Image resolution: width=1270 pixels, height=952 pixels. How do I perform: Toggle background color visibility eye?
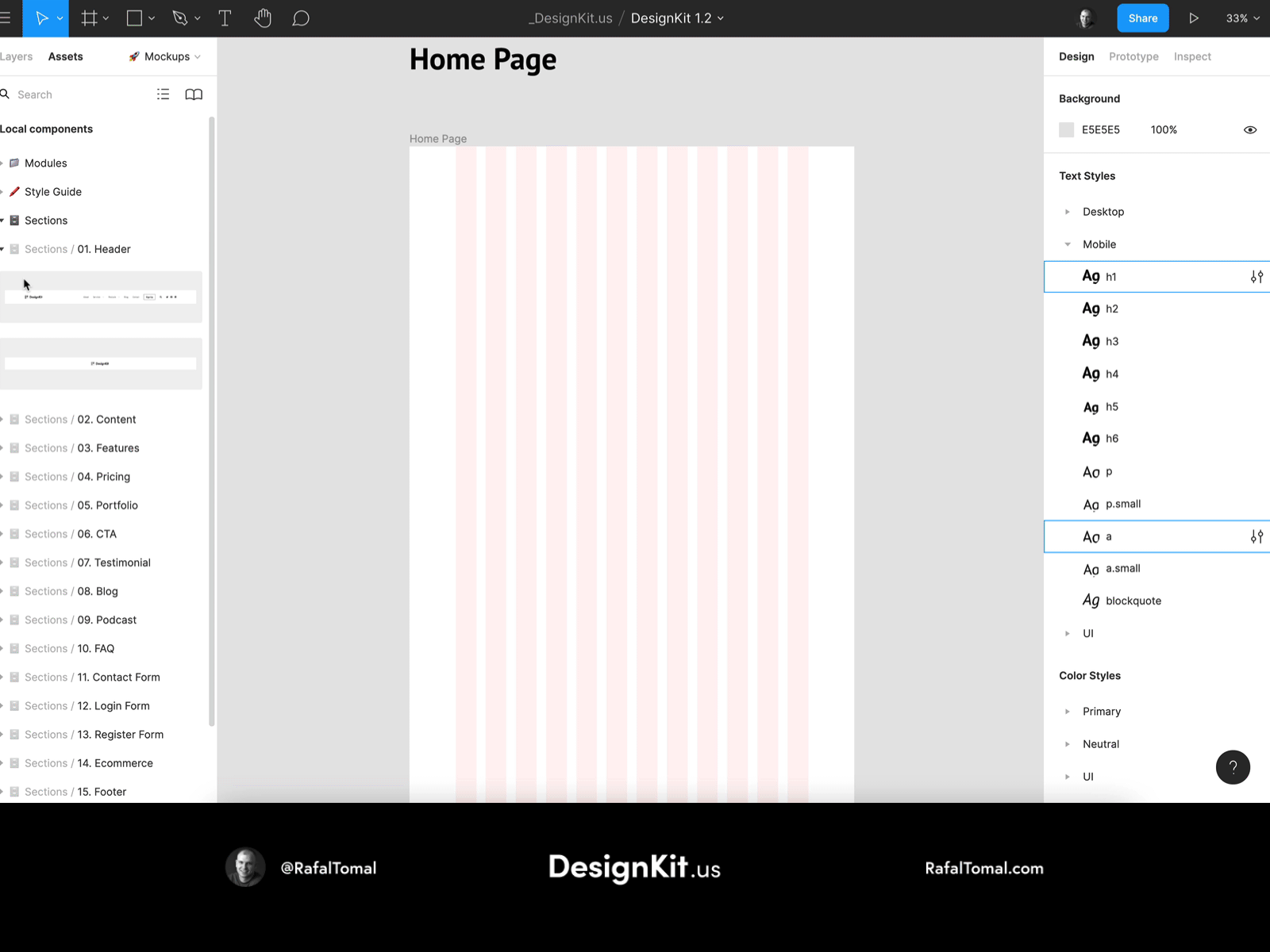1249,130
